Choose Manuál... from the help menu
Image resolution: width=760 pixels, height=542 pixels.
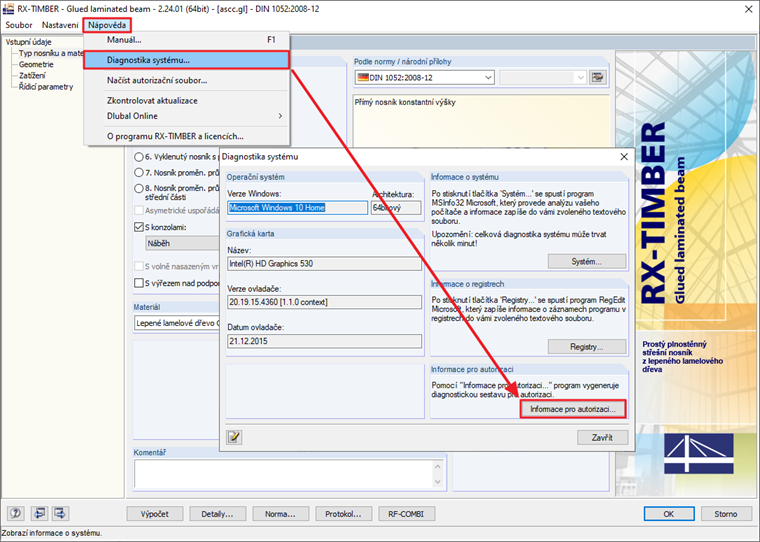point(187,40)
